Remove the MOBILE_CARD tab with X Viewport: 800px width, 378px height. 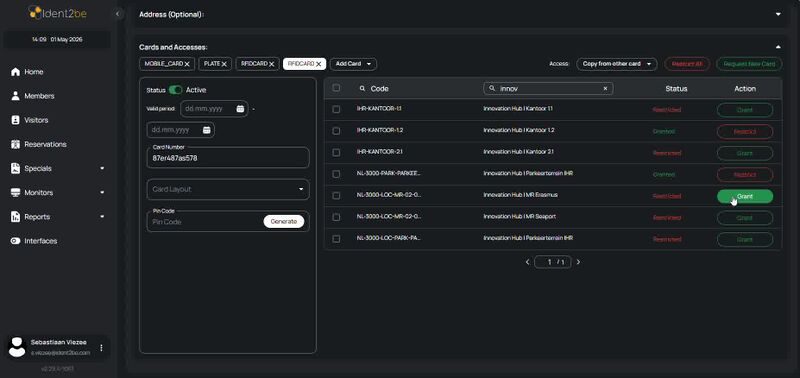(187, 64)
